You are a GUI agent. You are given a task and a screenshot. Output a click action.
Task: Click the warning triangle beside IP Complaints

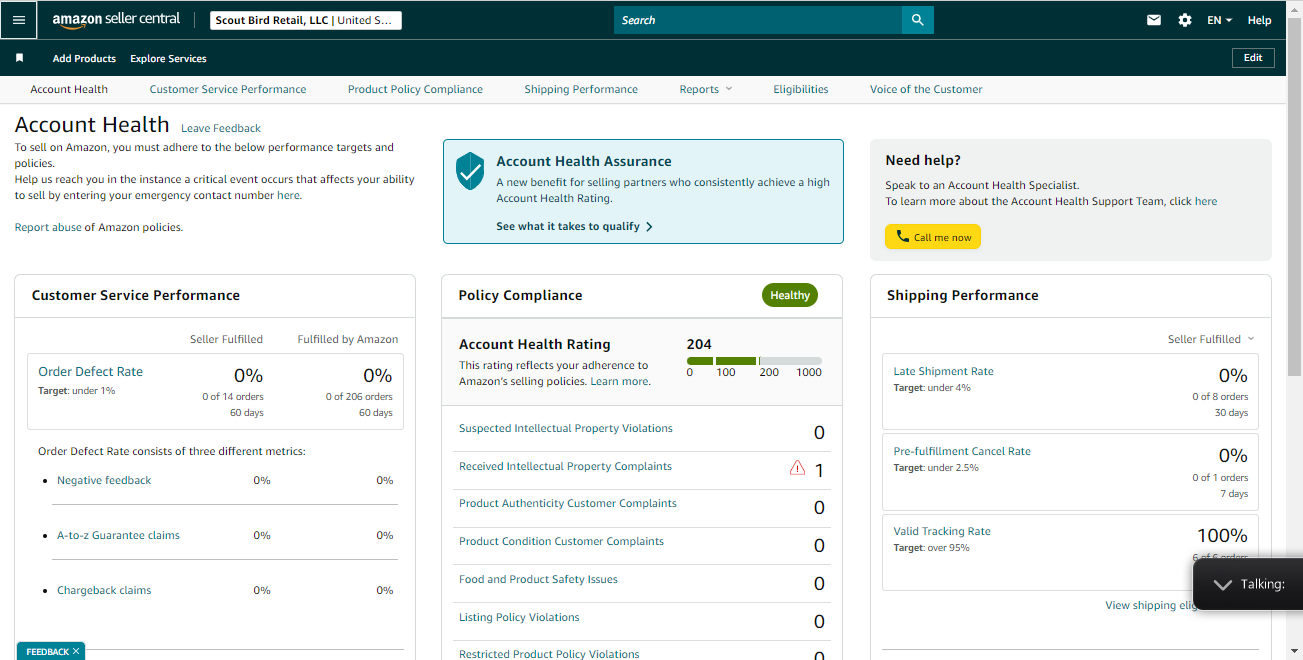(797, 467)
